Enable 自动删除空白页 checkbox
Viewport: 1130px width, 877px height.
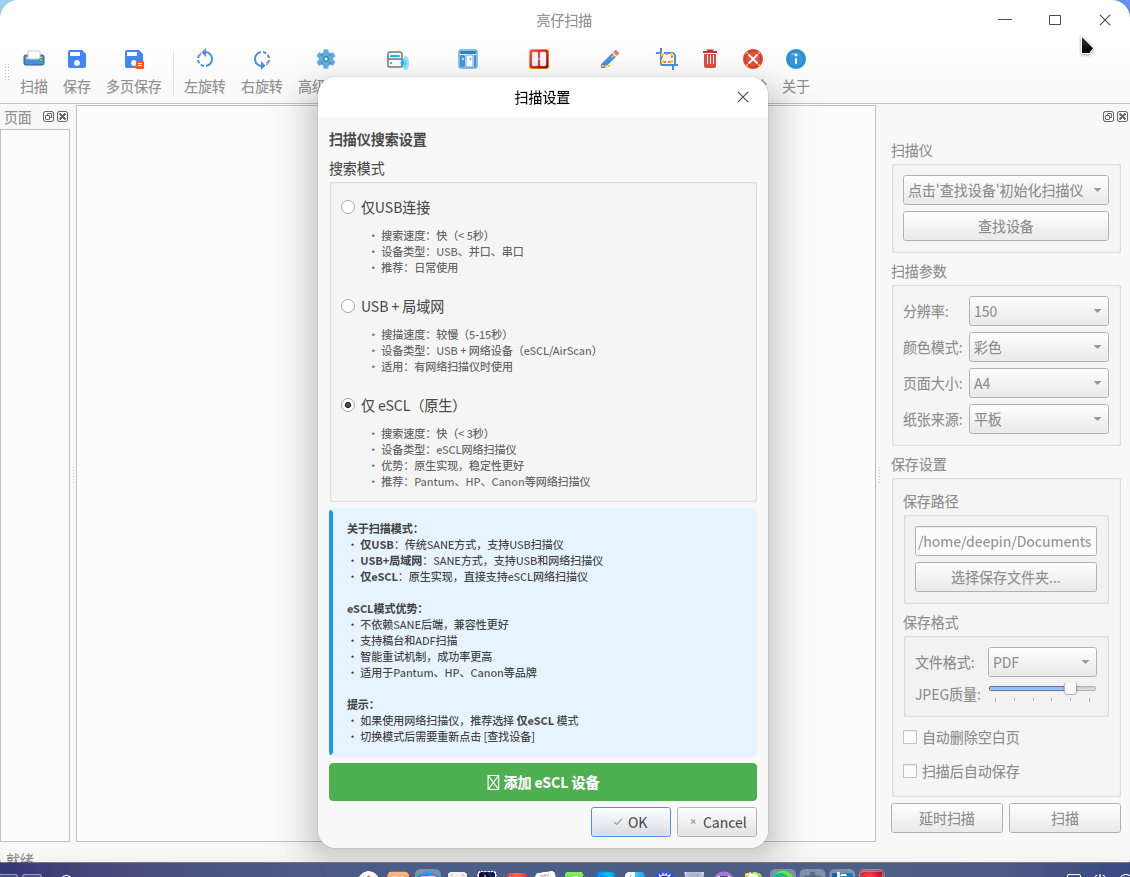(x=910, y=737)
